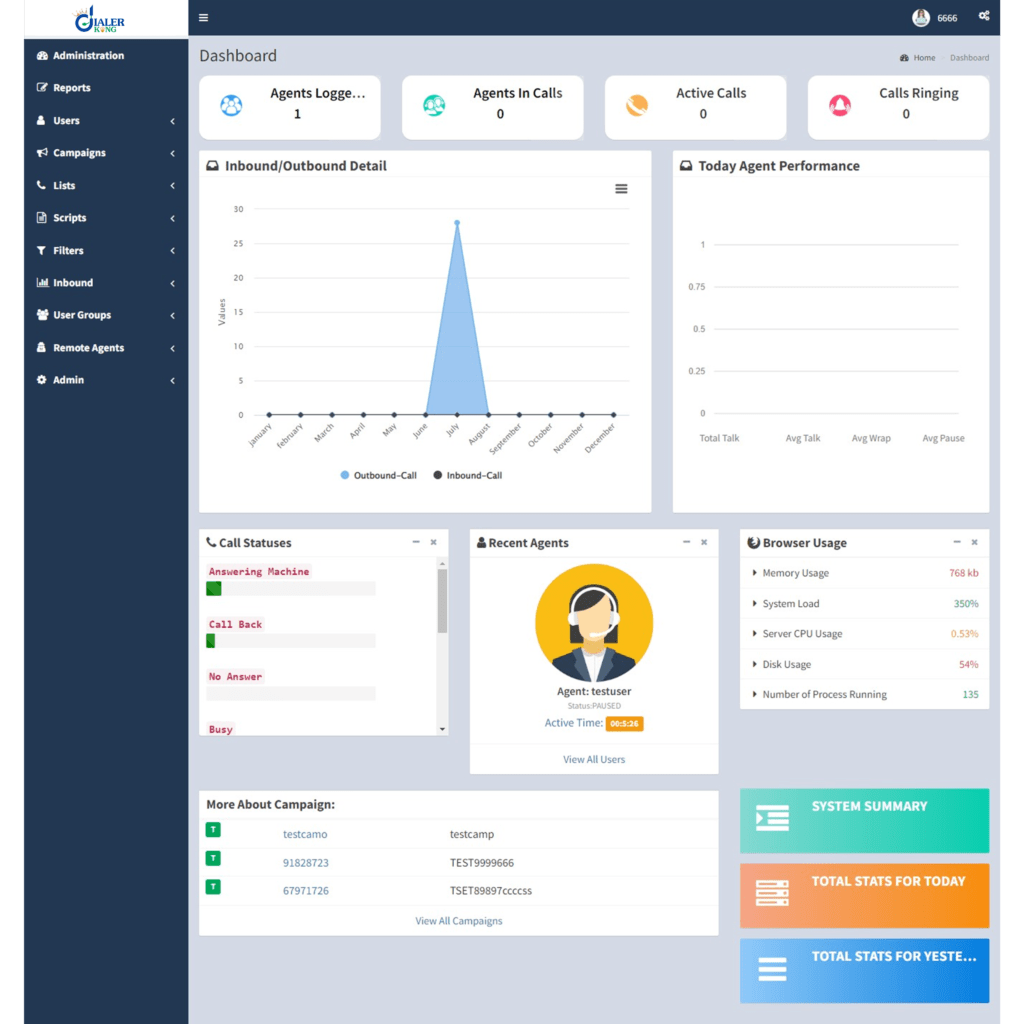Minimize the Browser Usage panel

click(x=957, y=542)
